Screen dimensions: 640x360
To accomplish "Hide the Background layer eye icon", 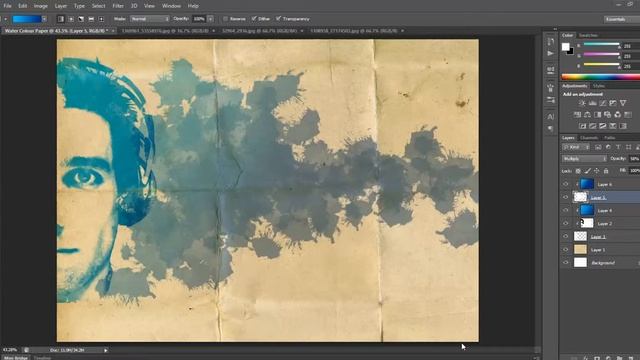I will pyautogui.click(x=566, y=263).
